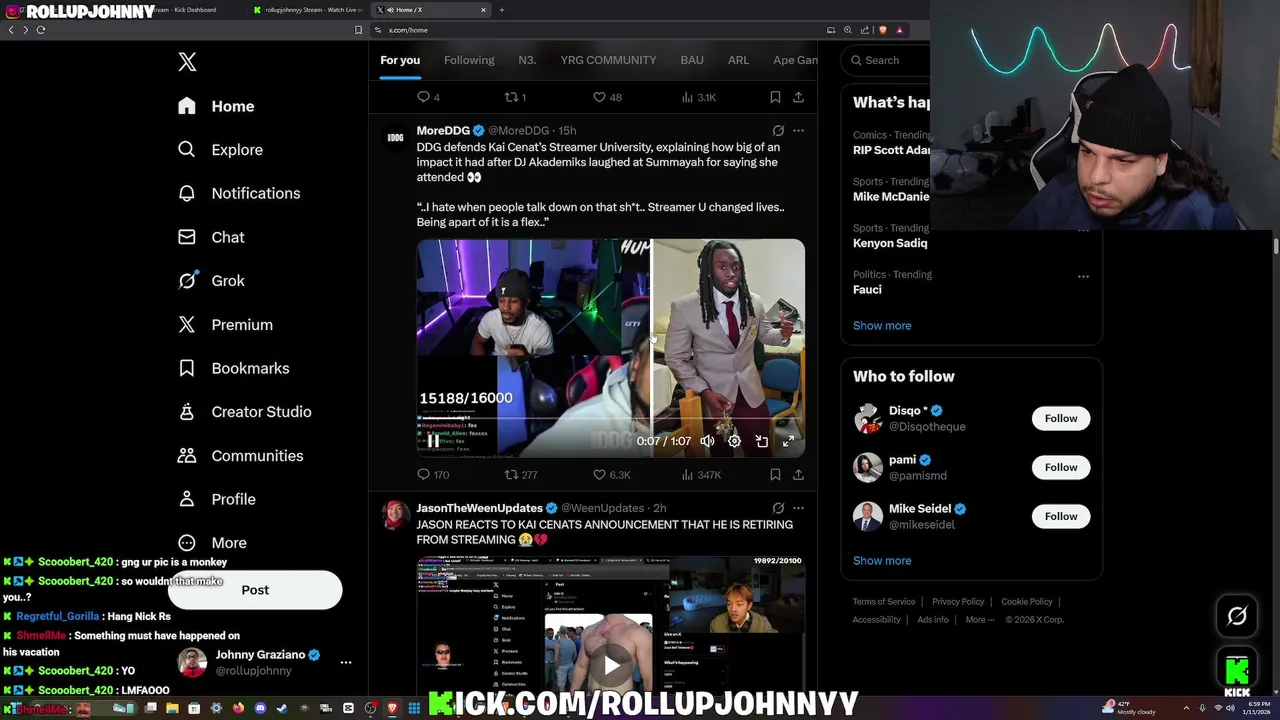The image size is (1280, 720).
Task: Follow Mike Seidel
Action: tap(1061, 516)
